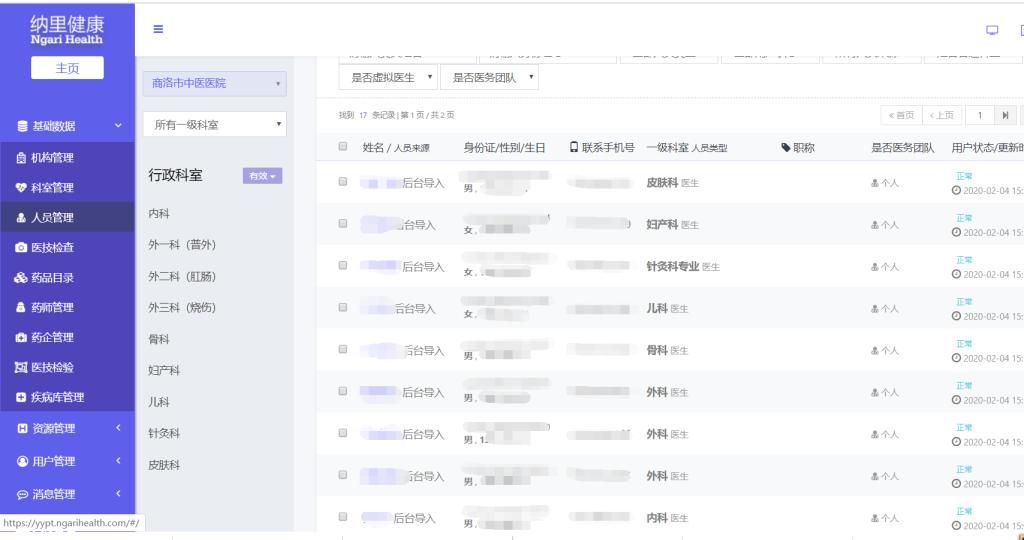Click the hamburger menu toggle icon
The height and width of the screenshot is (540, 1024).
(158, 30)
